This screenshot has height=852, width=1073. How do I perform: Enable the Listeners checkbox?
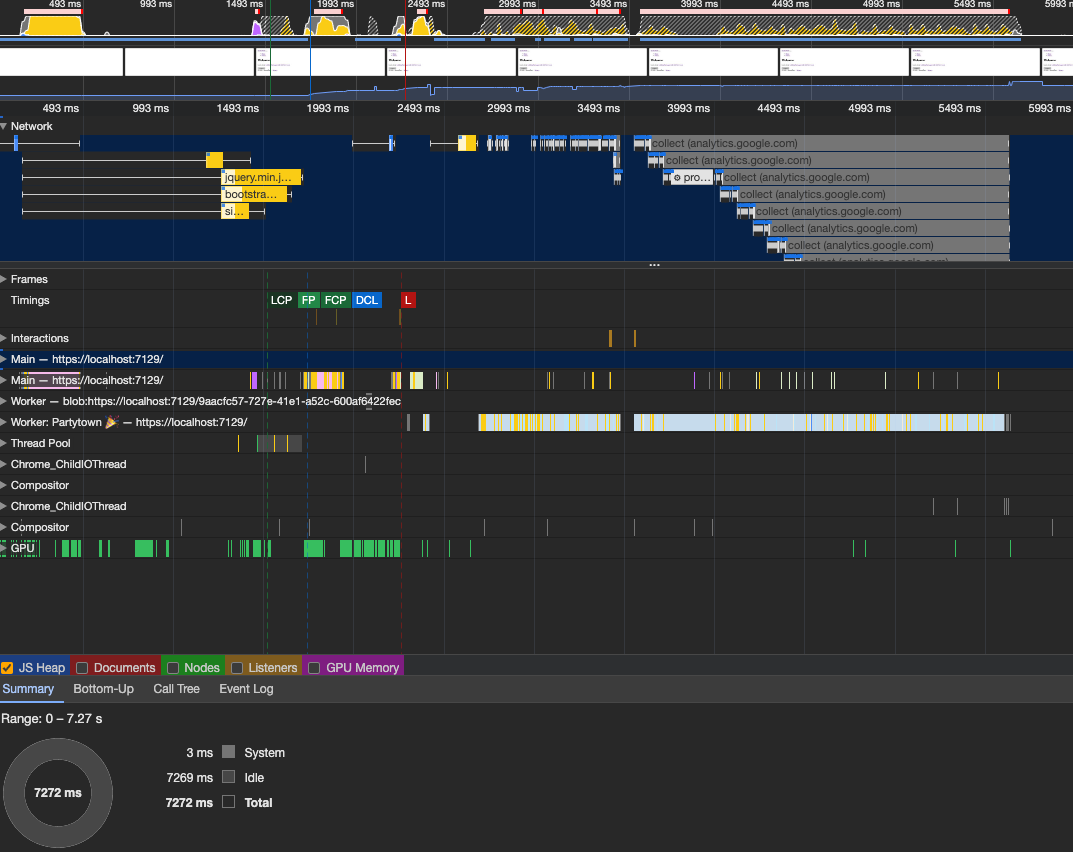pyautogui.click(x=236, y=668)
